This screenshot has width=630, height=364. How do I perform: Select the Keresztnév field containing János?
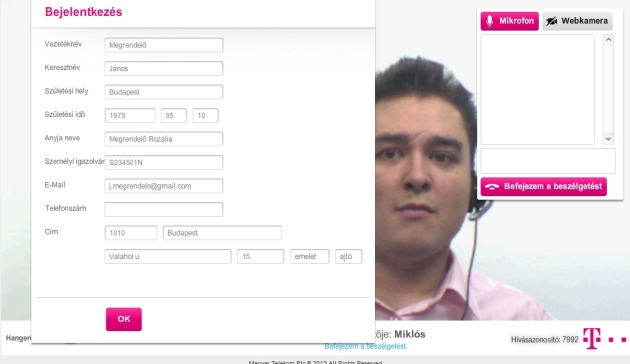pos(164,68)
